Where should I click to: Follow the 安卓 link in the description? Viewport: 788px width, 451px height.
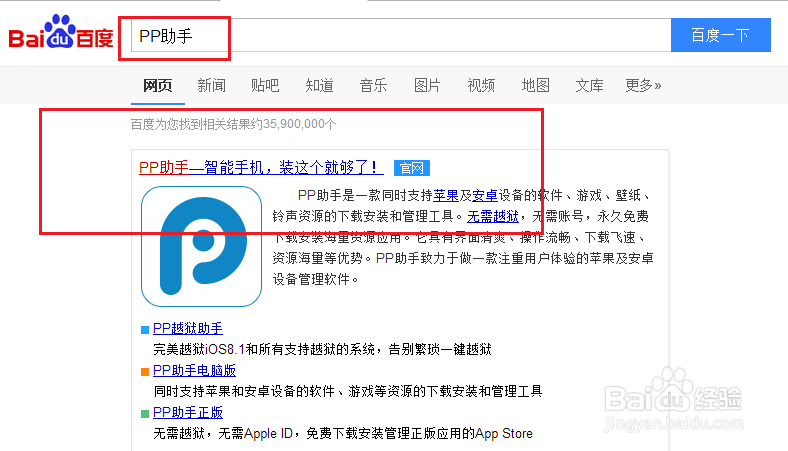485,196
